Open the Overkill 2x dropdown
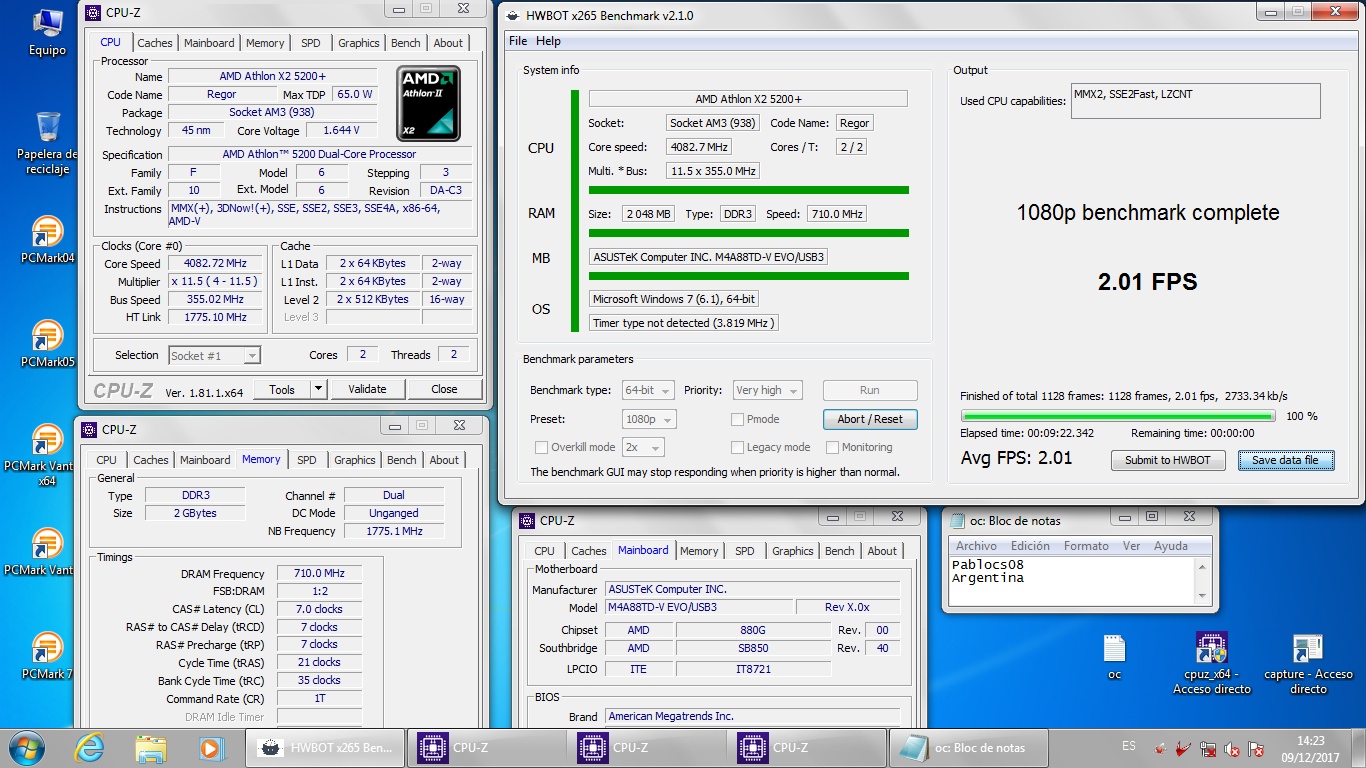The width and height of the screenshot is (1366, 768). [643, 447]
